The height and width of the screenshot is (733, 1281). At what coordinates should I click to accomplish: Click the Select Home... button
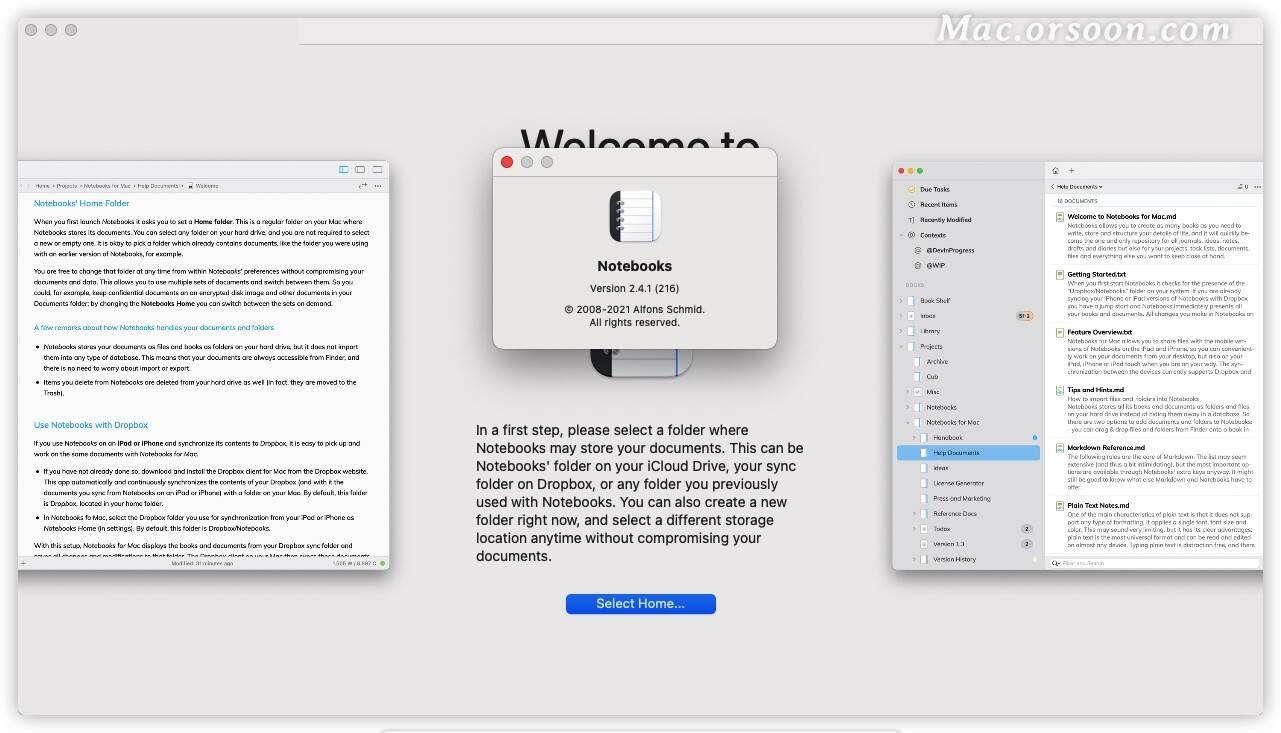(x=640, y=603)
